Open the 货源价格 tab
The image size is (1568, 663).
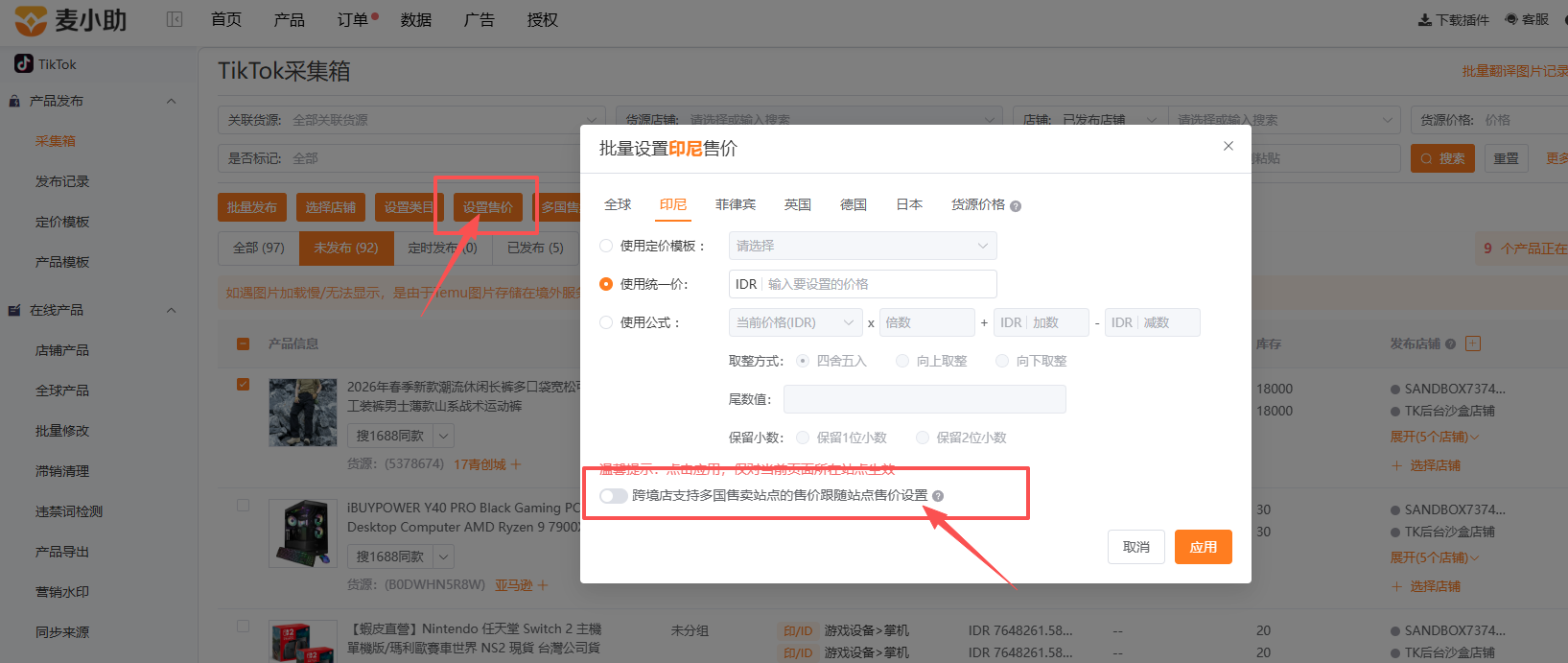[x=978, y=204]
